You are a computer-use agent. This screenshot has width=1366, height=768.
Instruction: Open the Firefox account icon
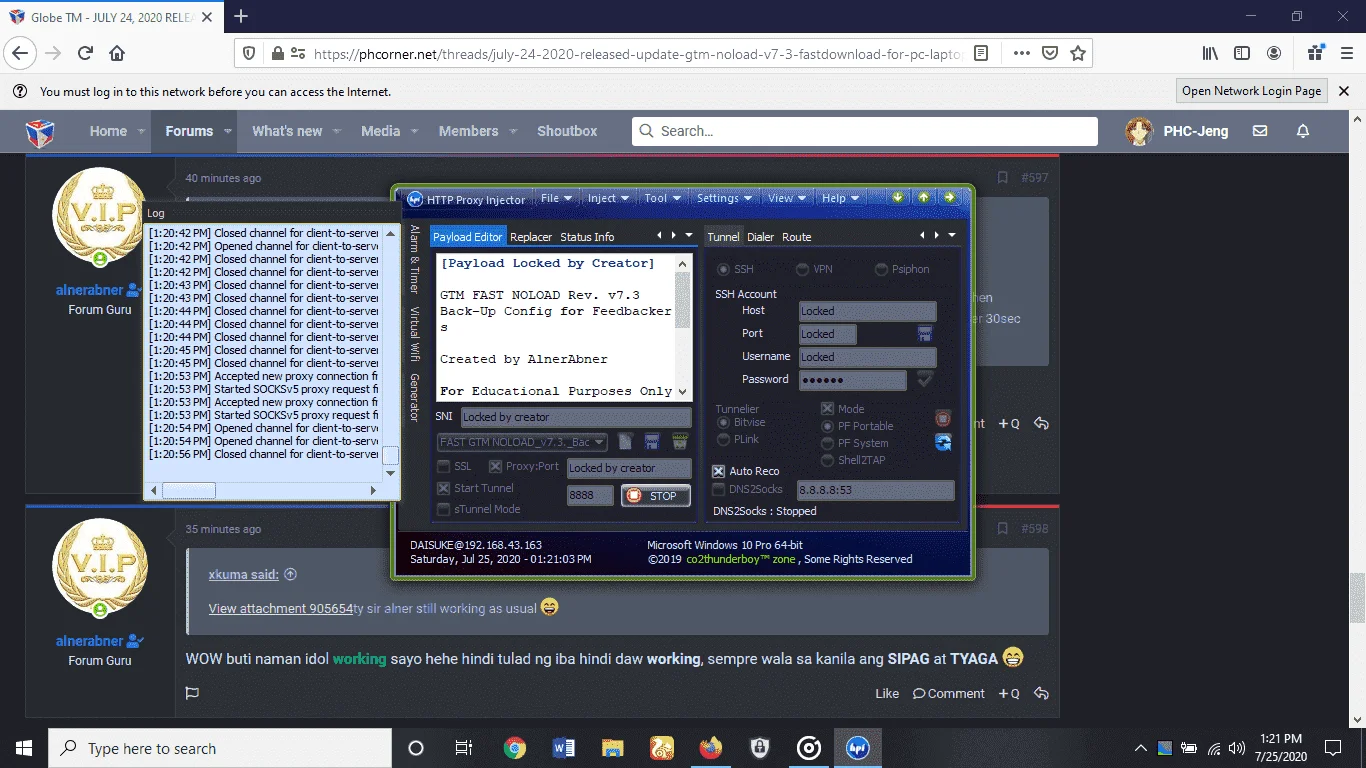tap(1274, 53)
